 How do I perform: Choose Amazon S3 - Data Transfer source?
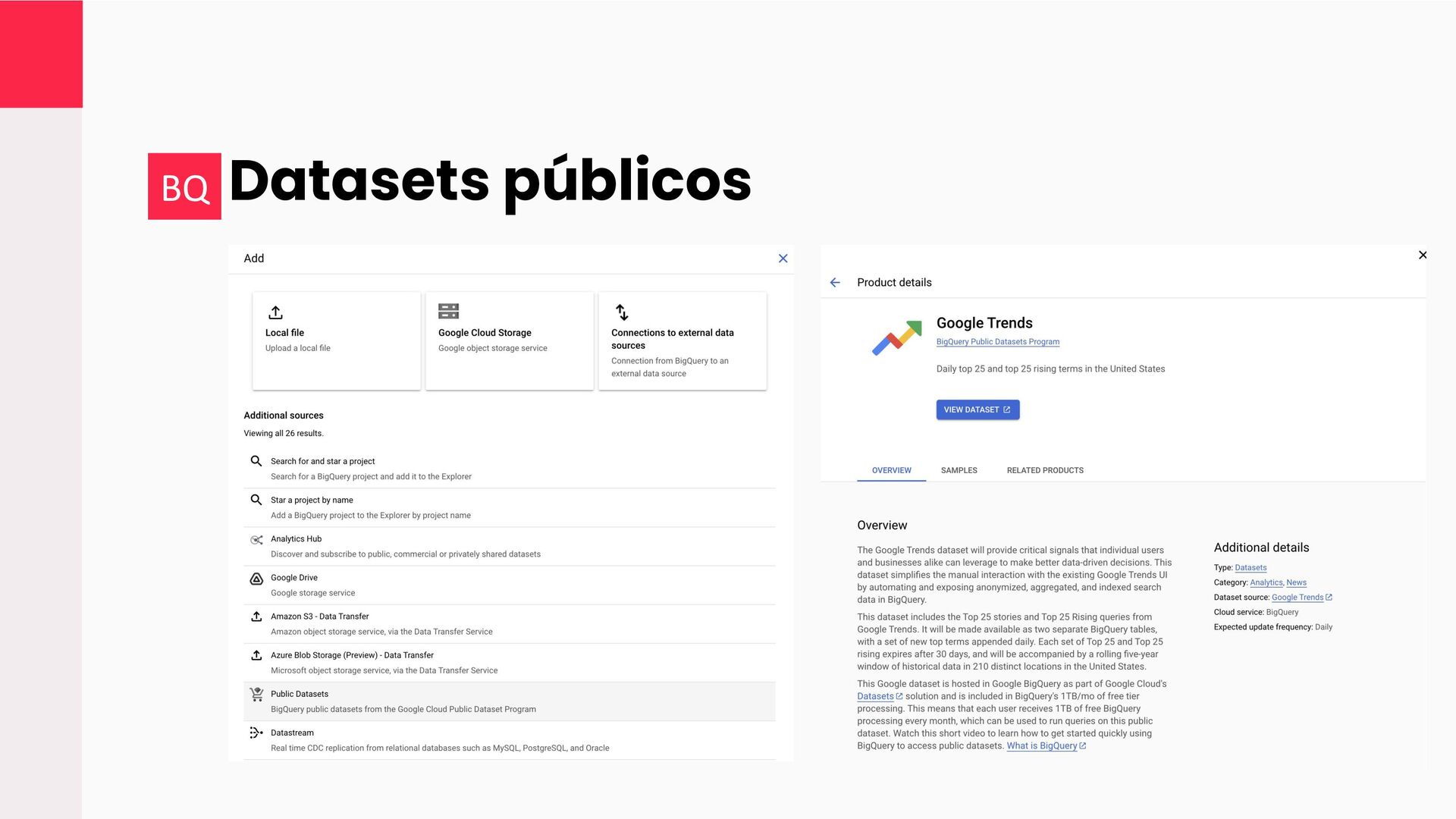319,617
